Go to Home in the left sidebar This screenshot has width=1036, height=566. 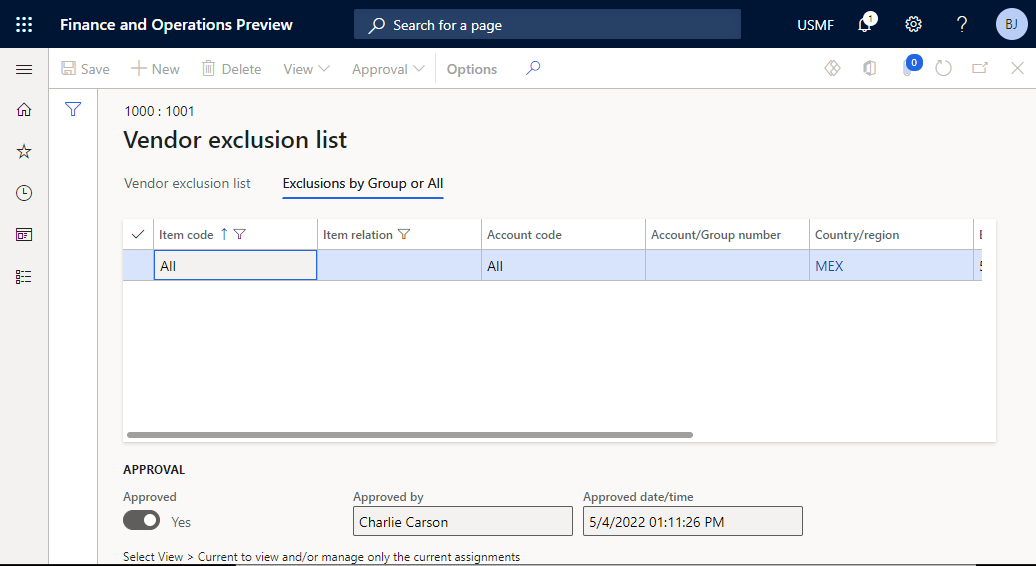point(24,110)
